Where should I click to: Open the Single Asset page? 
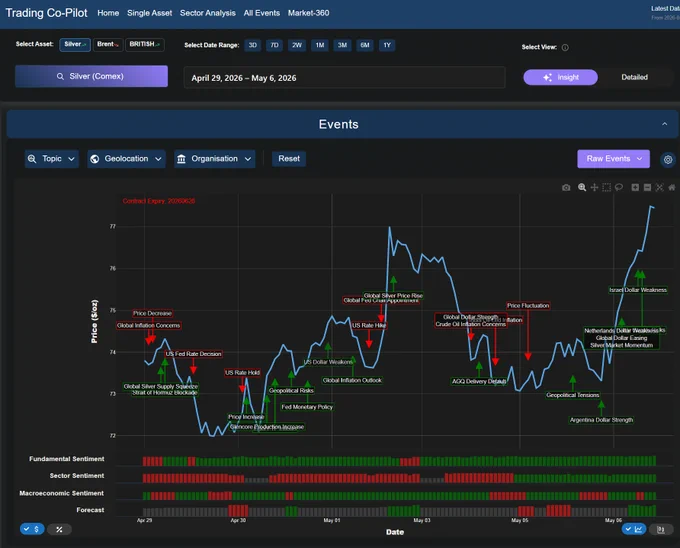point(150,13)
